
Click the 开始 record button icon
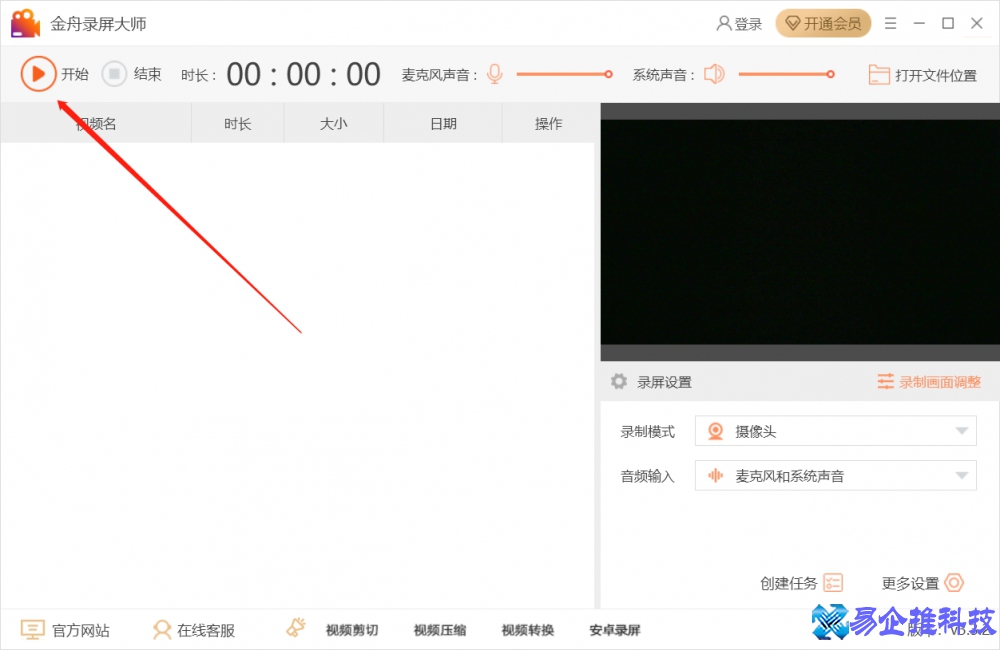click(x=39, y=73)
